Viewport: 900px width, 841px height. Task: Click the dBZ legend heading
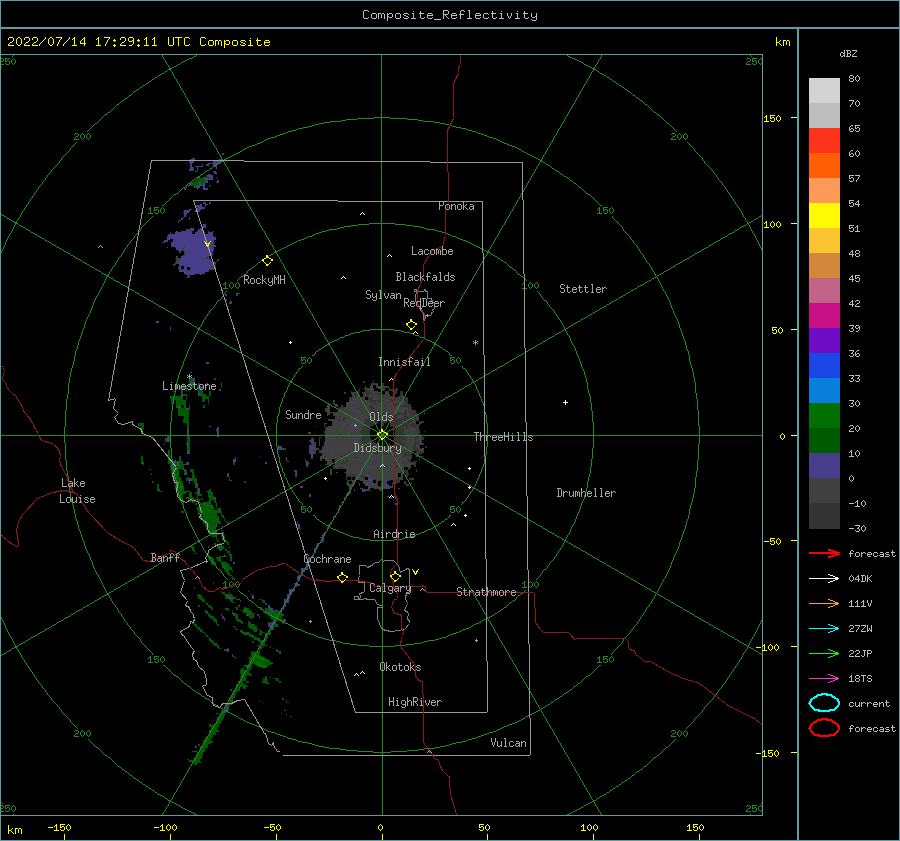[848, 54]
